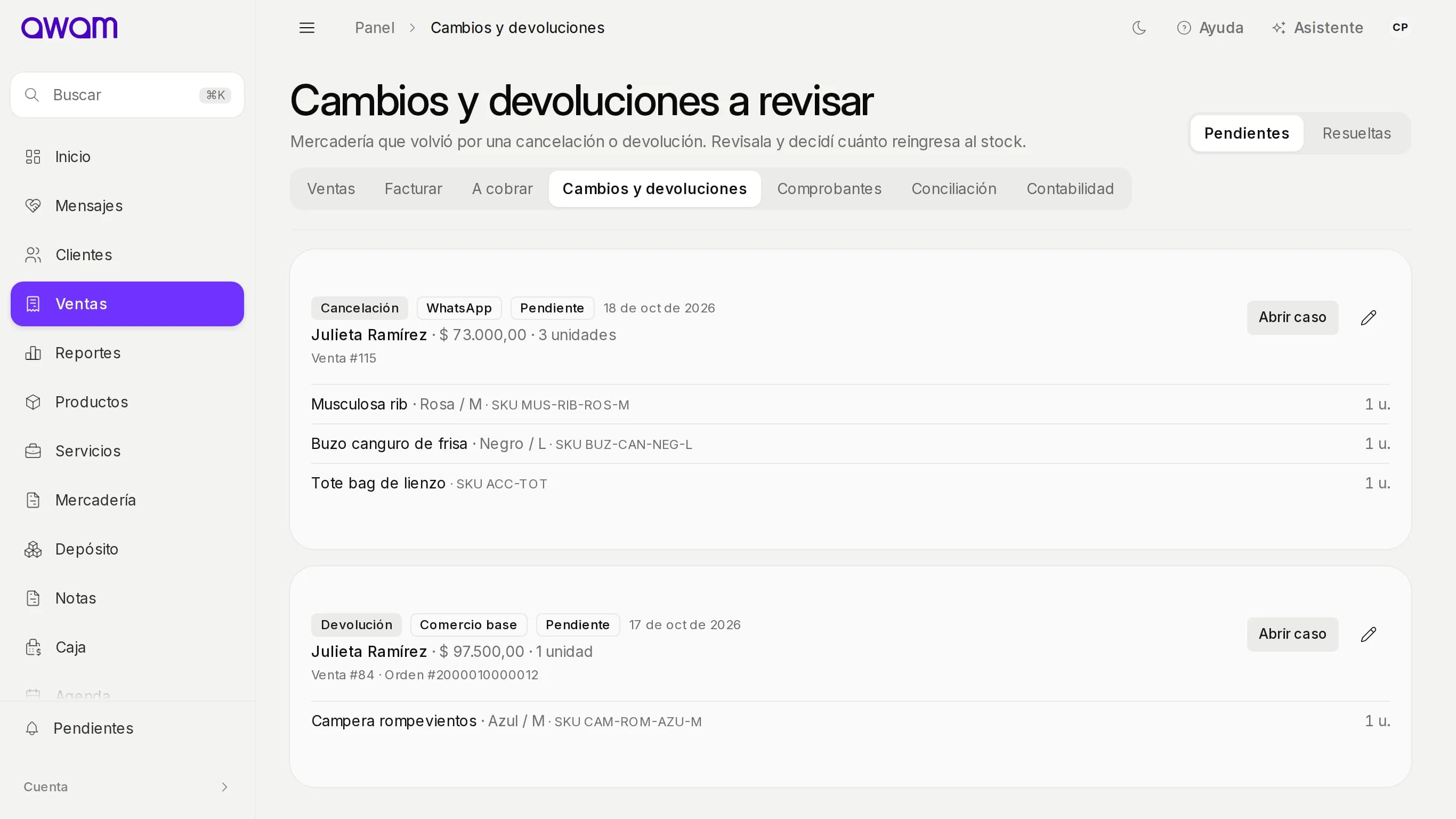
Task: Switch to the Comprobantes tab
Action: (829, 189)
